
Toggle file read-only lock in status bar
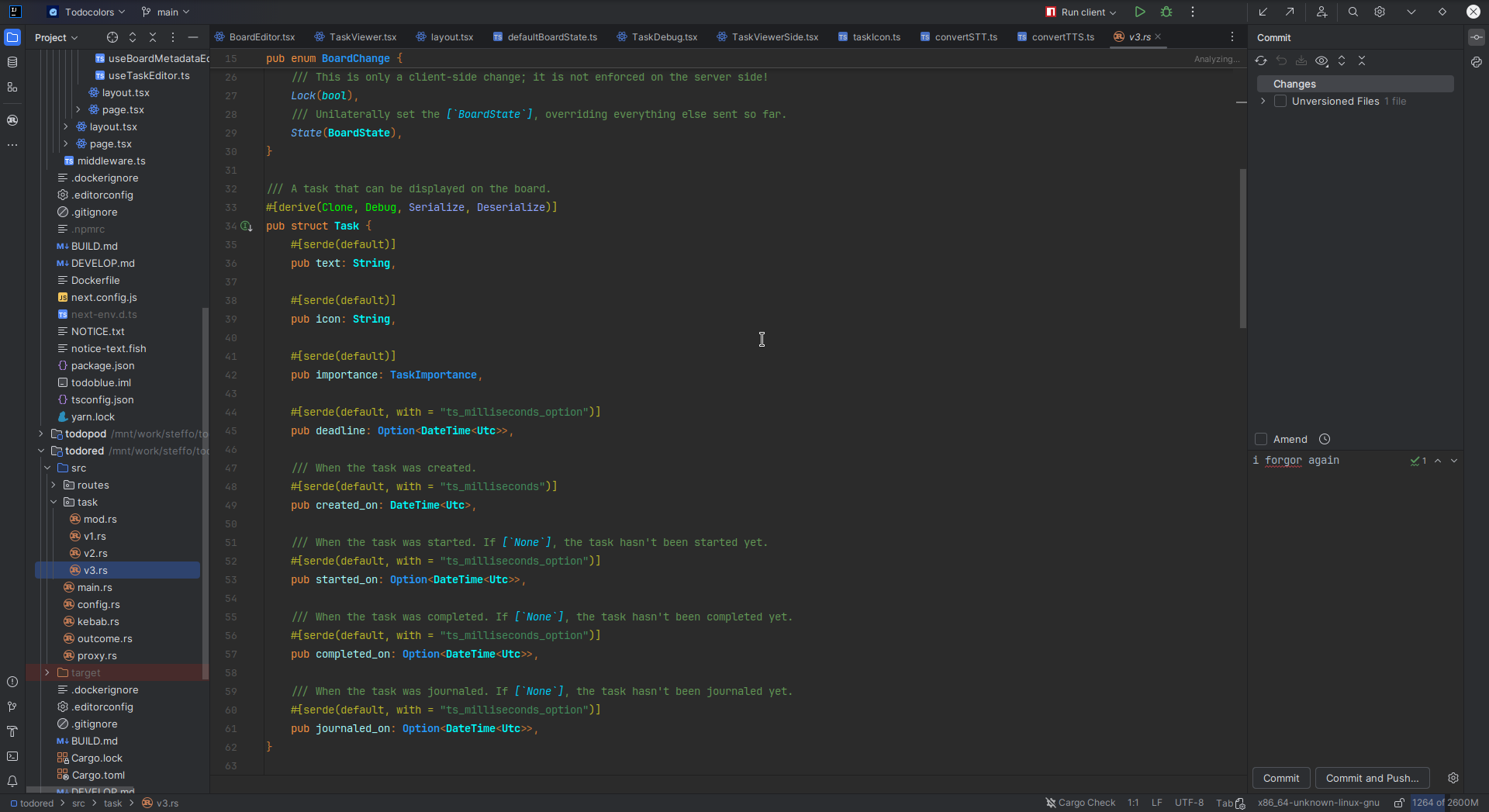pyautogui.click(x=1399, y=803)
